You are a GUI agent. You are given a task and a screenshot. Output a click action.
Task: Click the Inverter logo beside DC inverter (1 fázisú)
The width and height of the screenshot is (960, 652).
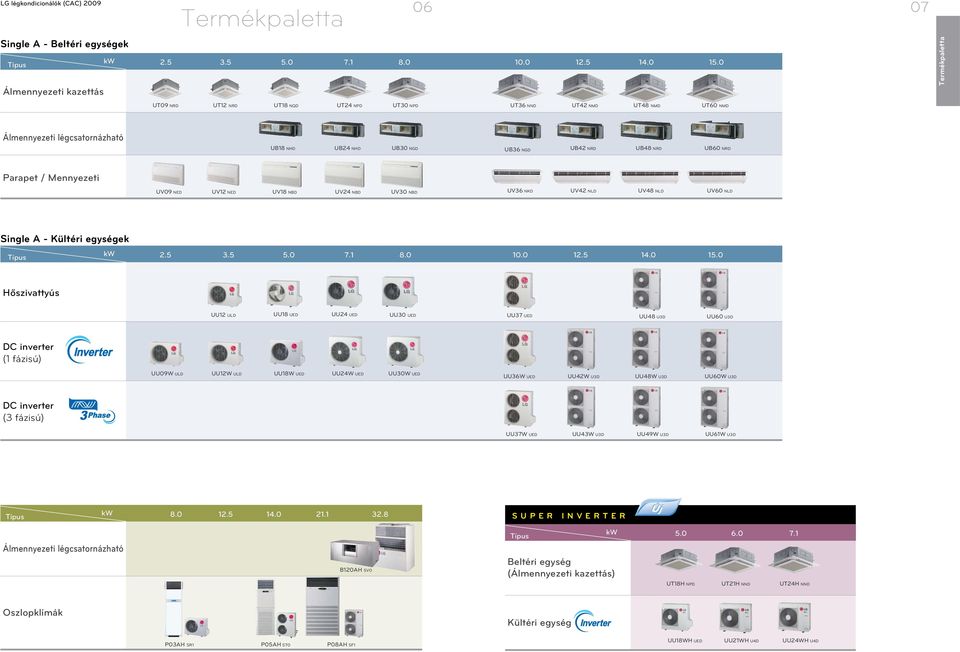(90, 350)
